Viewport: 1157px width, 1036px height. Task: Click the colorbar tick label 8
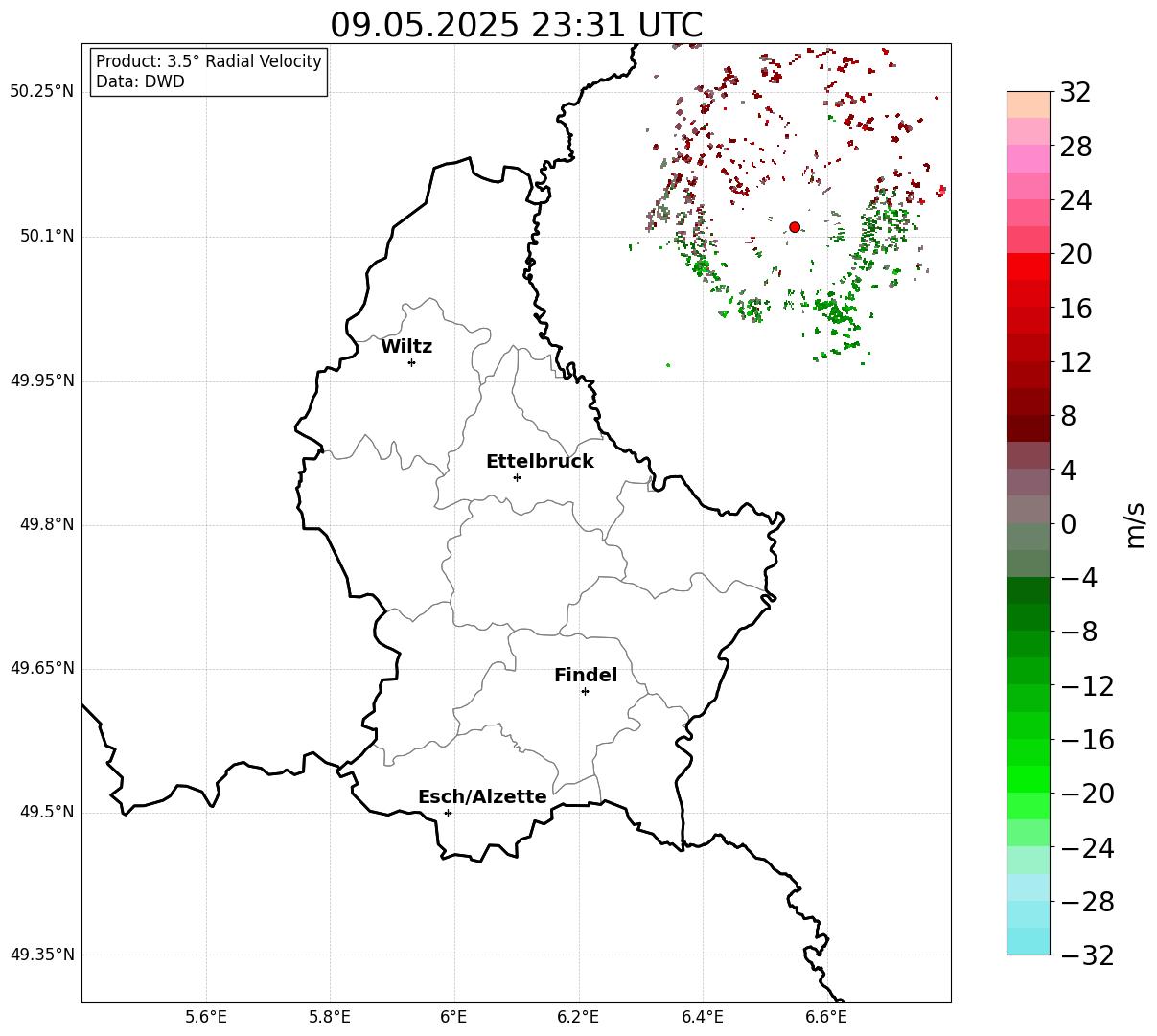1068,417
